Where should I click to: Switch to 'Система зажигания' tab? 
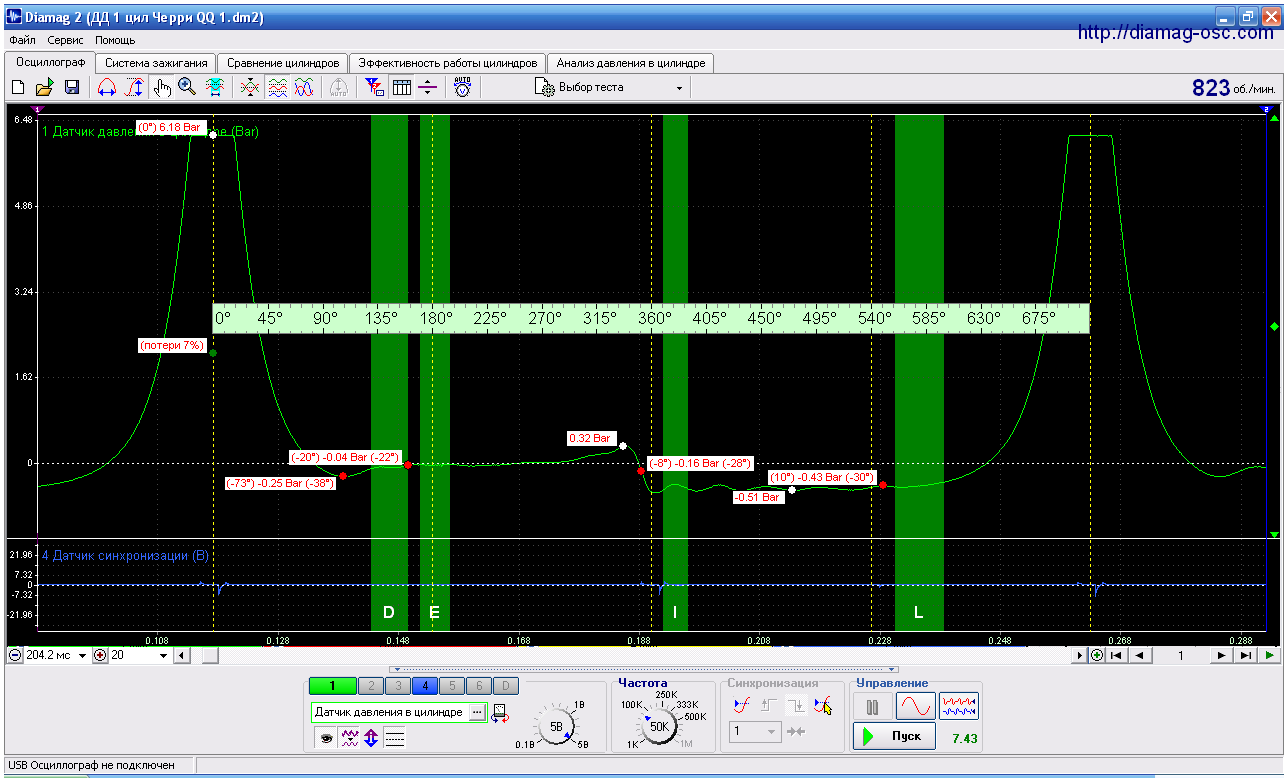pyautogui.click(x=156, y=63)
